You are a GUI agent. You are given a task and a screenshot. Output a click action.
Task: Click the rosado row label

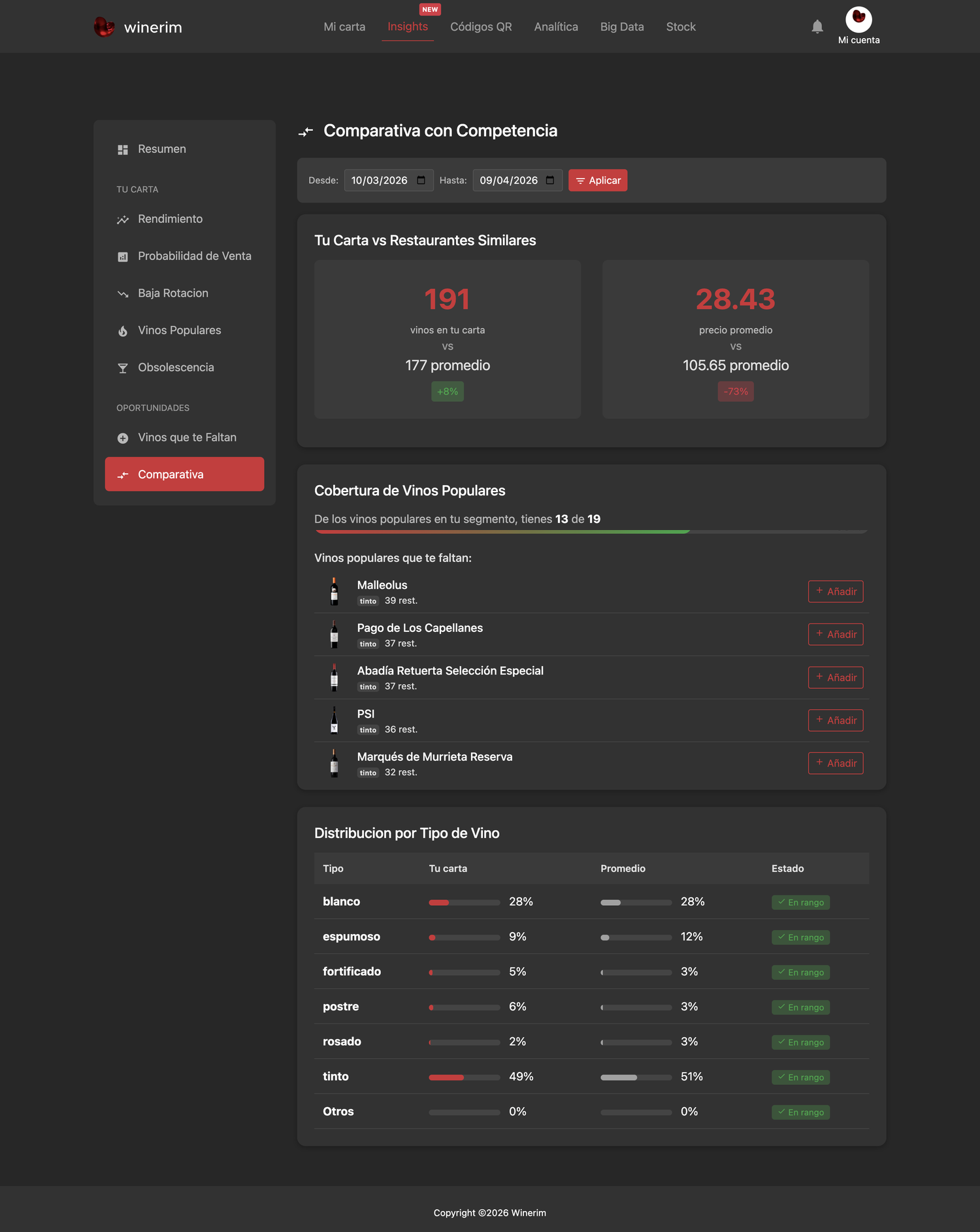pyautogui.click(x=342, y=1041)
